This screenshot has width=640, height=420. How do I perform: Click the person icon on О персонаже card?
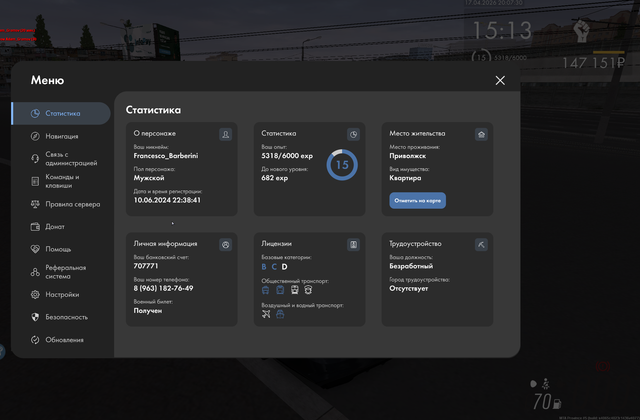click(225, 134)
